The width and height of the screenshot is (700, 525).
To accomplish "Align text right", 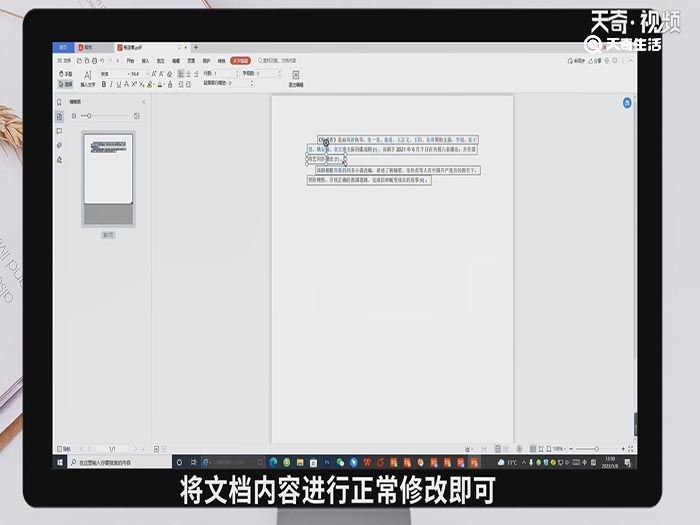I will (196, 74).
